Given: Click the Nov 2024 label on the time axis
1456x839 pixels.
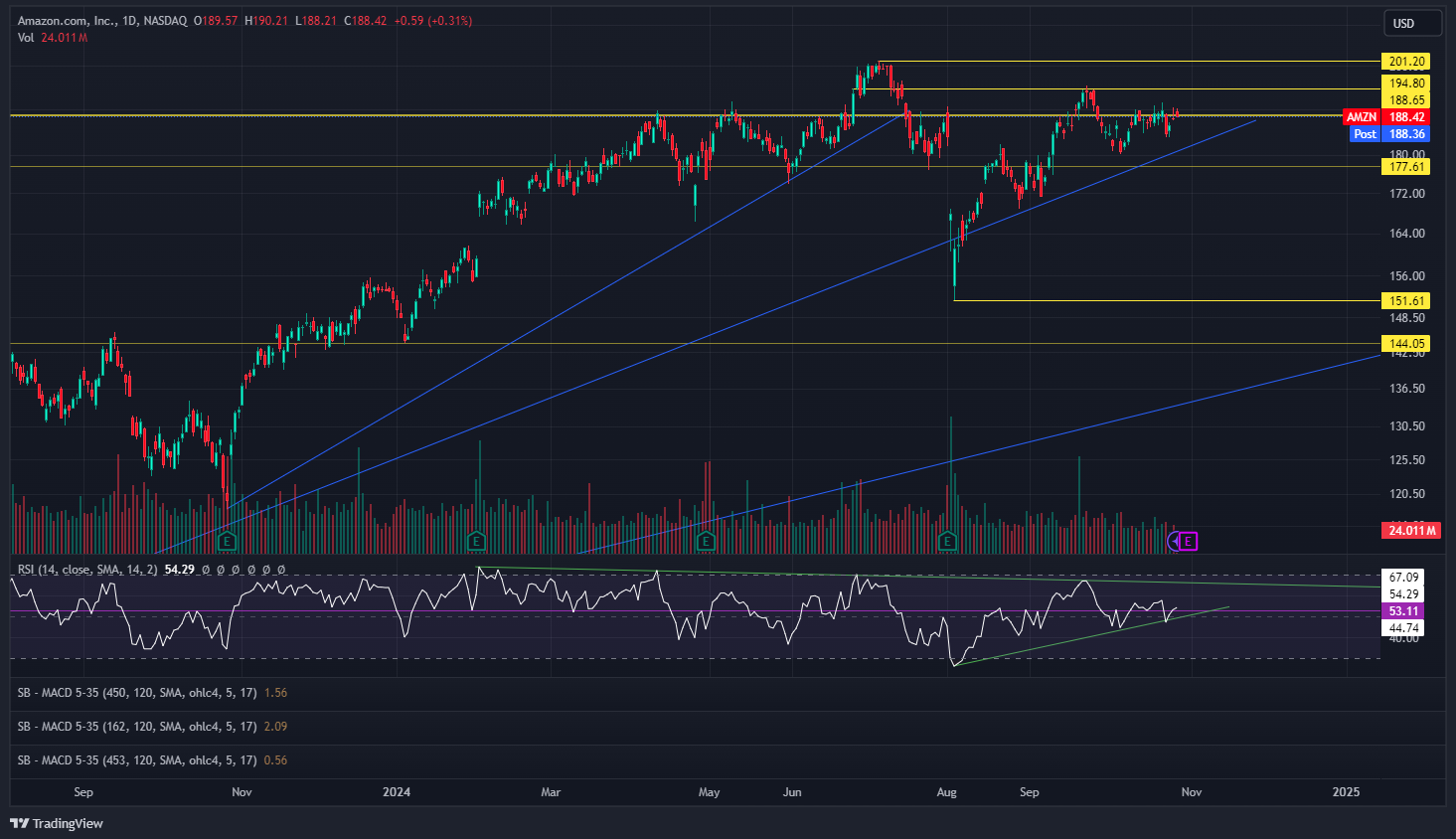Looking at the screenshot, I should [1191, 792].
